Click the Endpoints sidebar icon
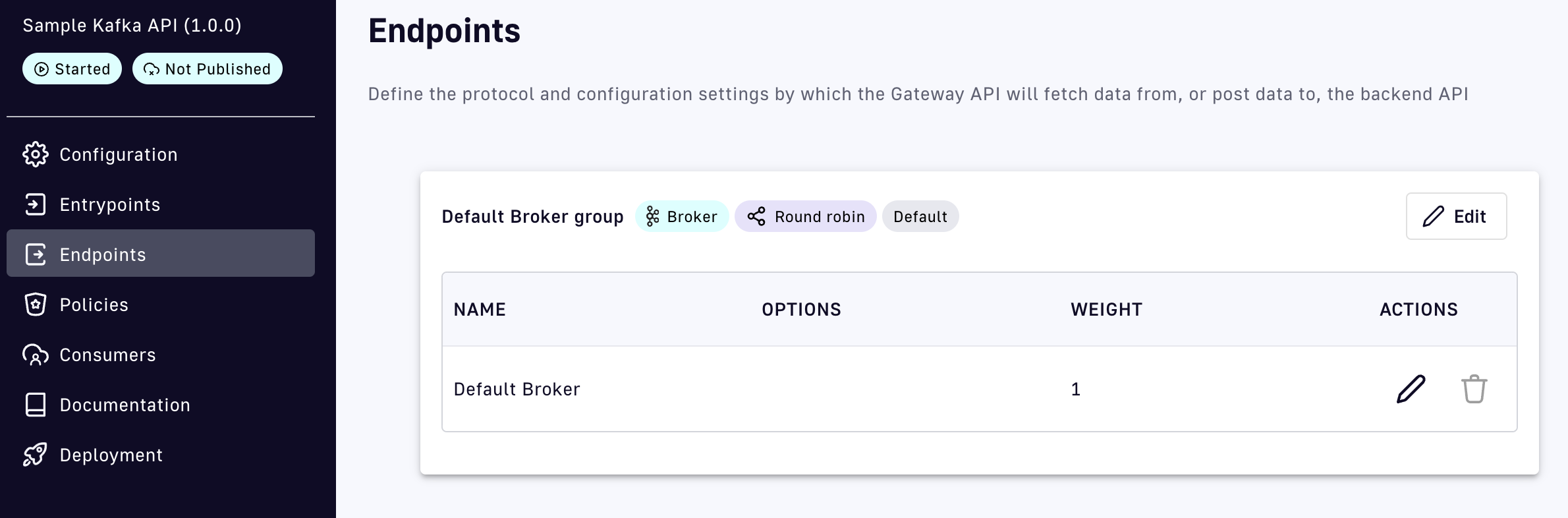1568x518 pixels. coord(36,254)
